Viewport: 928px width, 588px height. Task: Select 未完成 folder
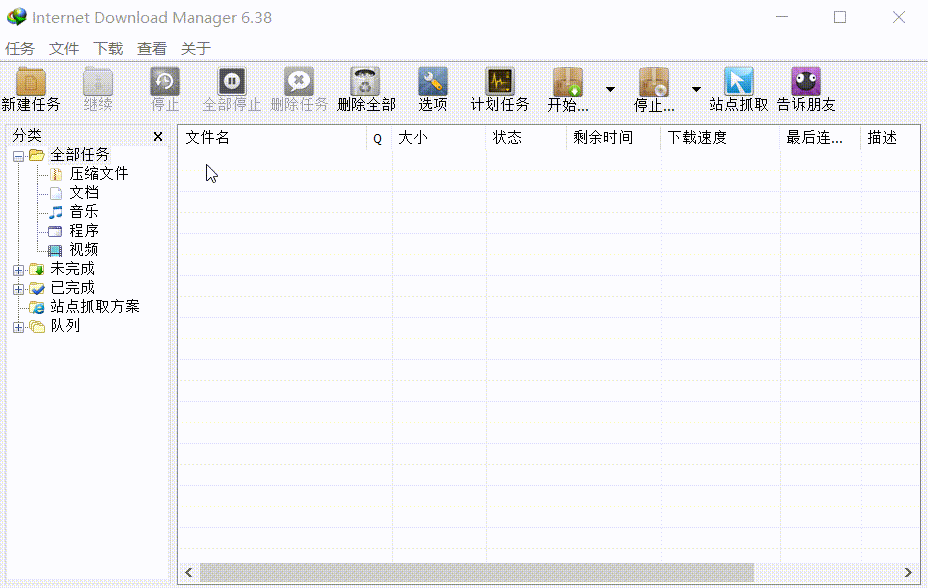72,269
